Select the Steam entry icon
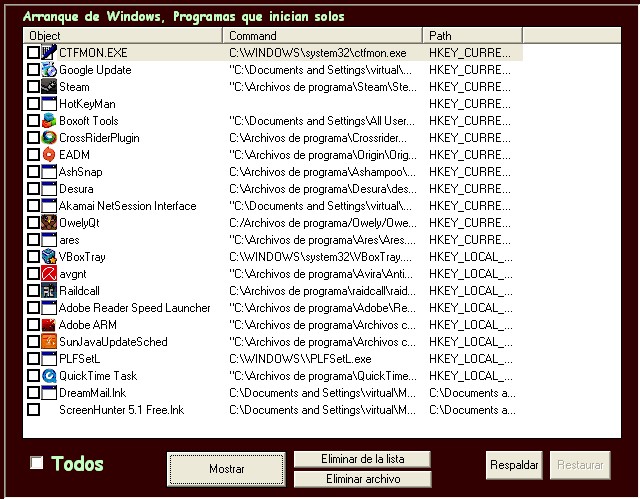Viewport: 640px width, 499px height. 49,87
